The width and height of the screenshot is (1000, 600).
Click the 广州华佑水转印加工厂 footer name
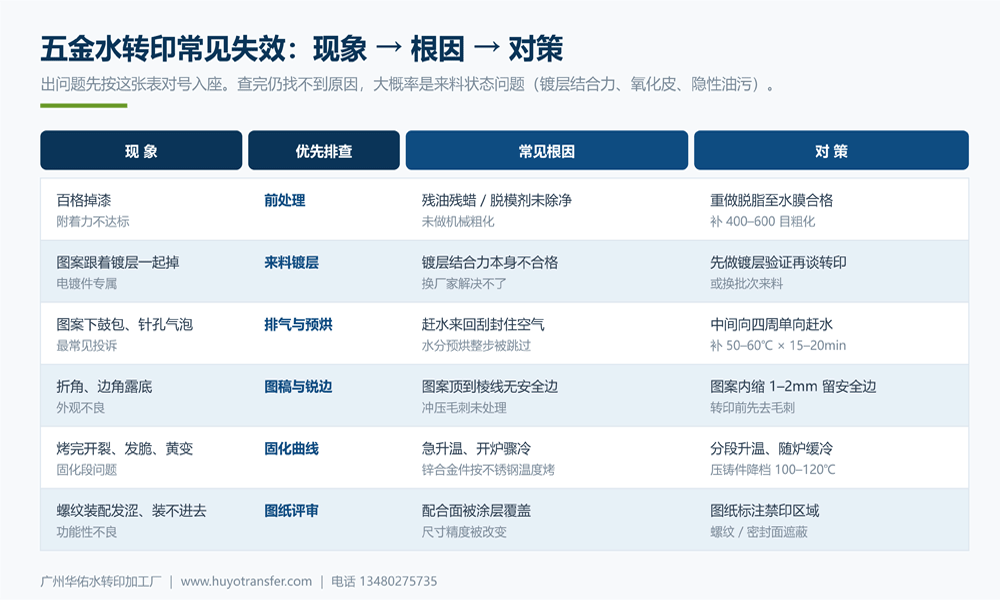coord(101,581)
